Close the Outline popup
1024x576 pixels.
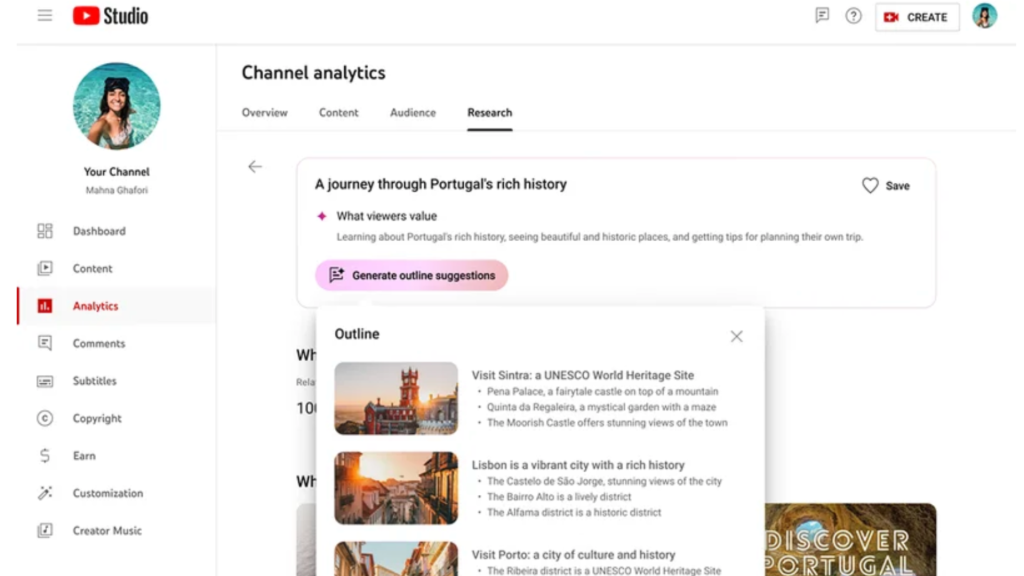coord(737,337)
